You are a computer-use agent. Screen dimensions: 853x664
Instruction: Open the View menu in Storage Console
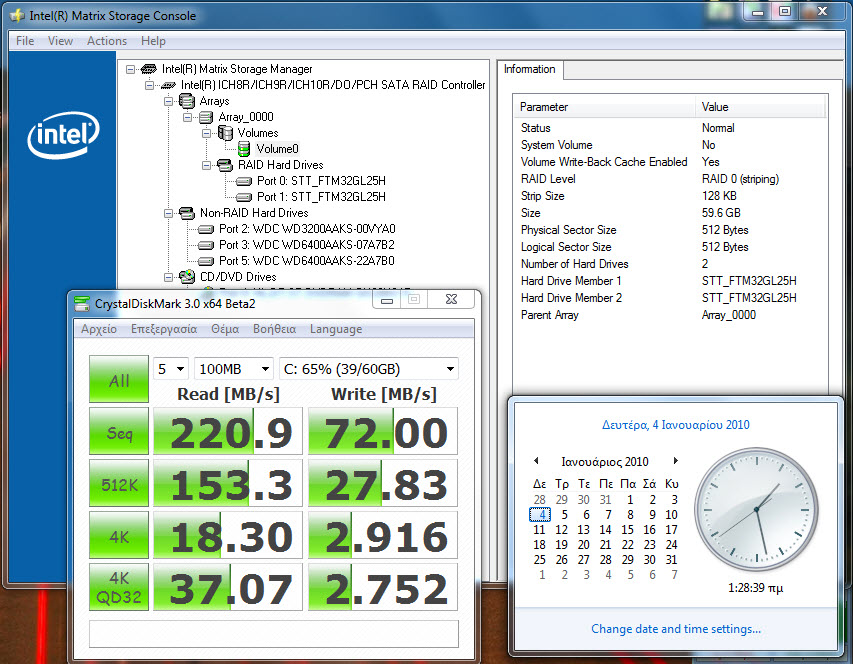click(x=60, y=41)
